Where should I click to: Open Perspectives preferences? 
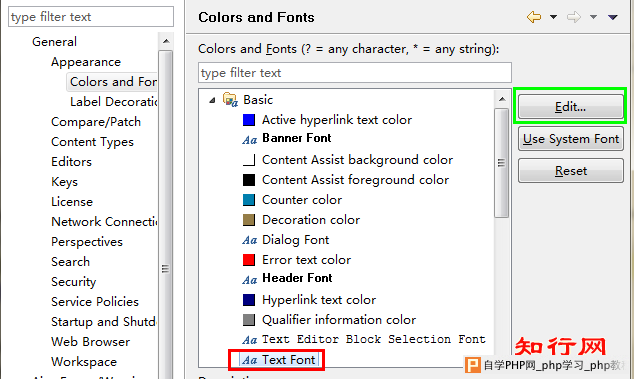87,242
